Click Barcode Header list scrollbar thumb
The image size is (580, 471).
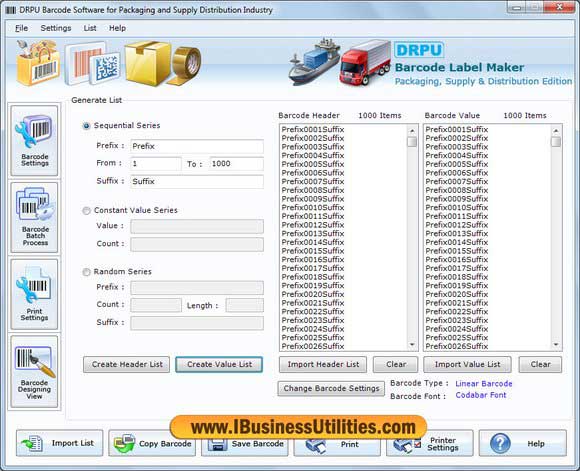coord(412,142)
